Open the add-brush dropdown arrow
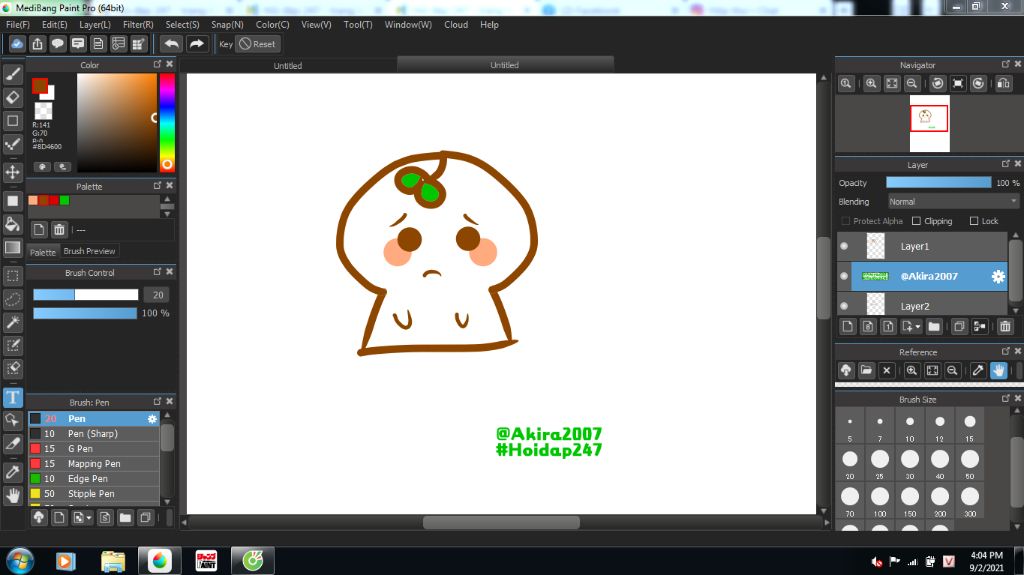1024x575 pixels. [x=89, y=518]
